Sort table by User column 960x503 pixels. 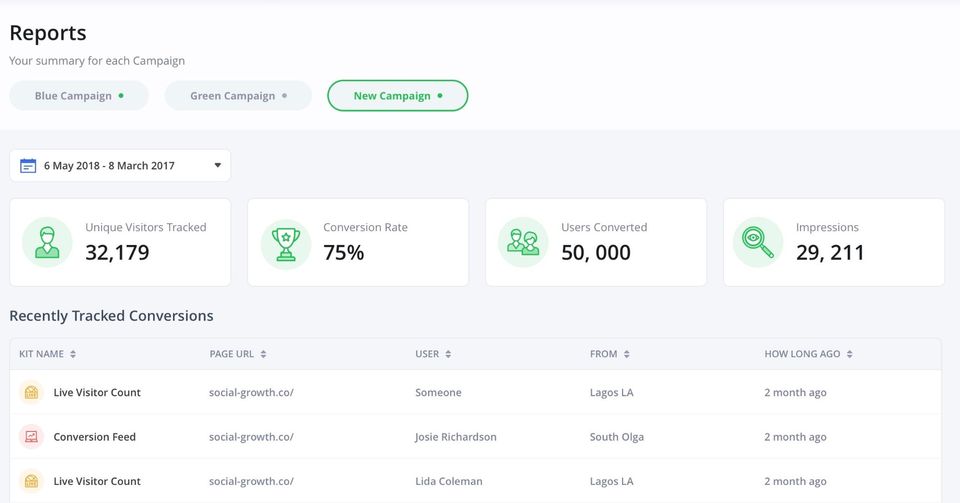(x=448, y=354)
